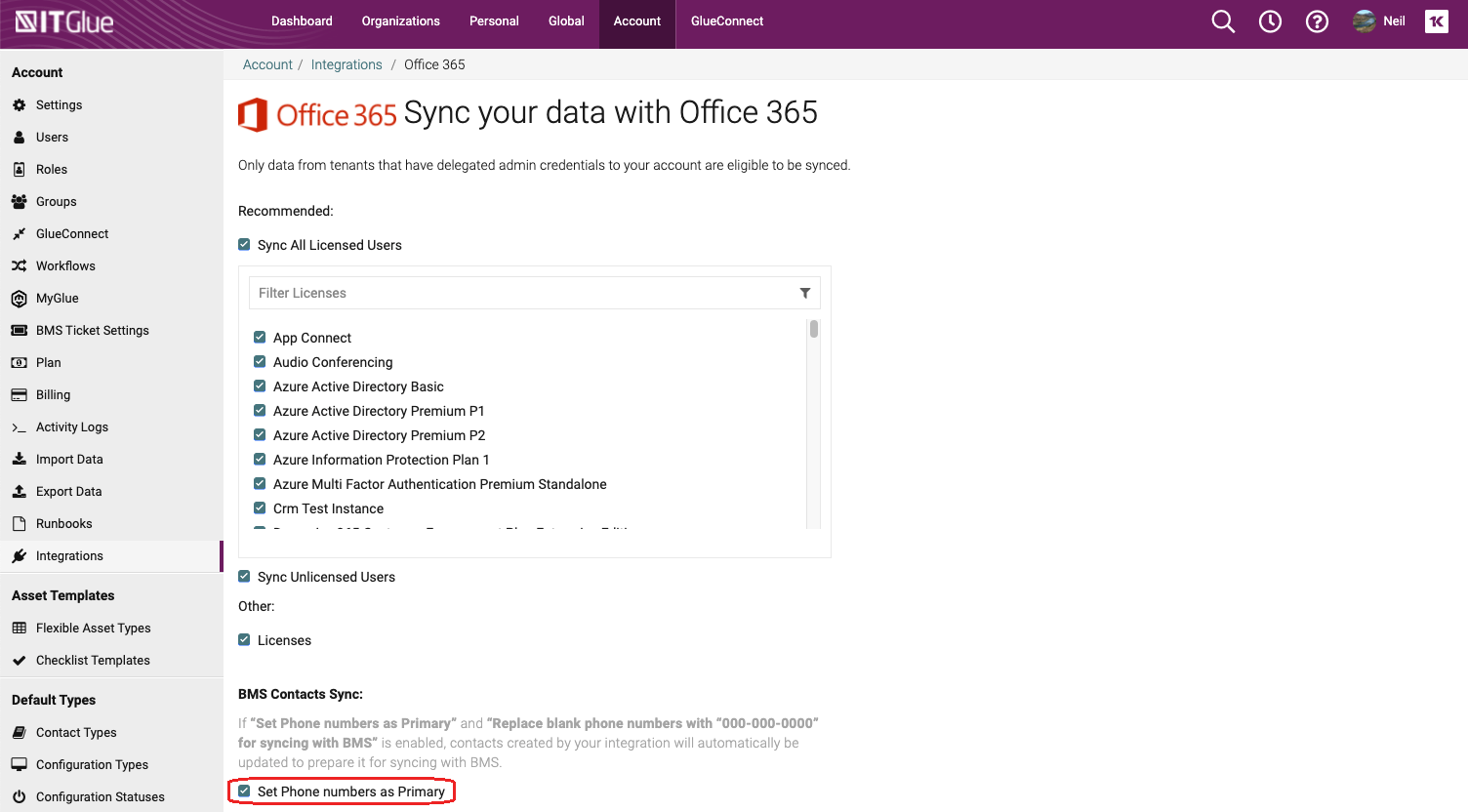Uncheck Azure Multi Factor Authentication Premium Standalone
Screen dimensions: 1468x812
point(260,483)
